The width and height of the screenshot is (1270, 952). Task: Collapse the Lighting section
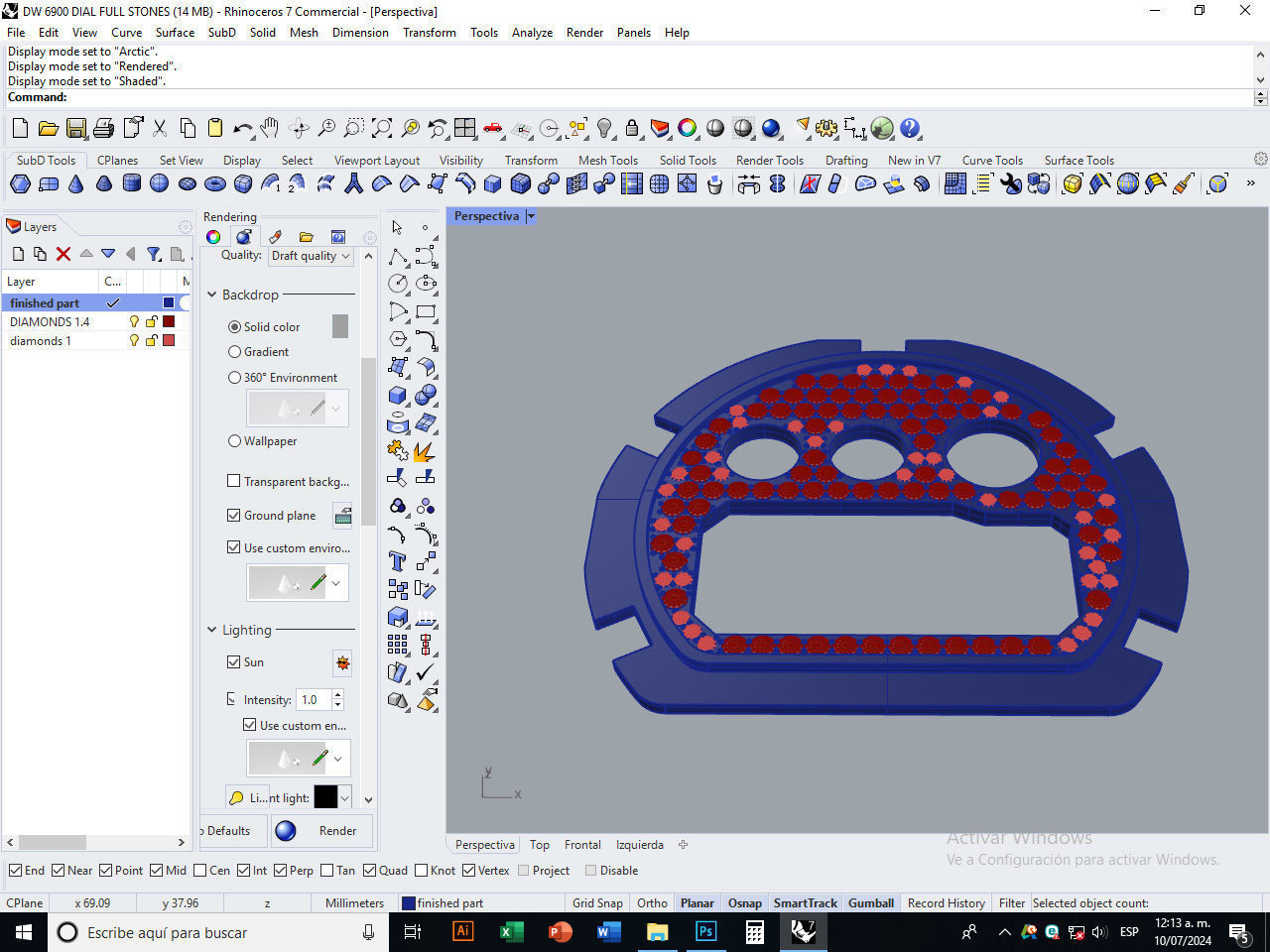pyautogui.click(x=212, y=630)
